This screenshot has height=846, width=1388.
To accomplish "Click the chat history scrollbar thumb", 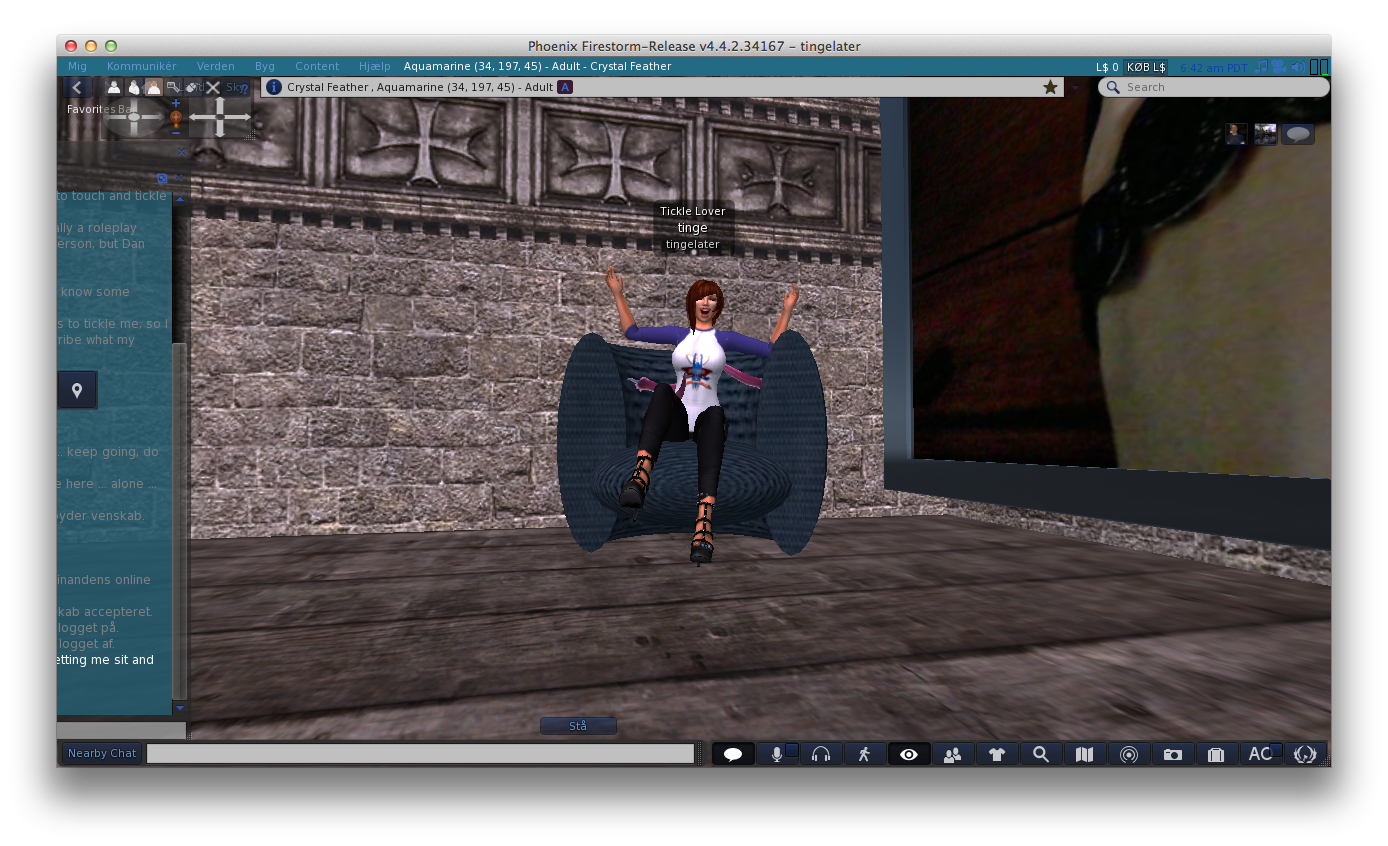I will [x=179, y=521].
